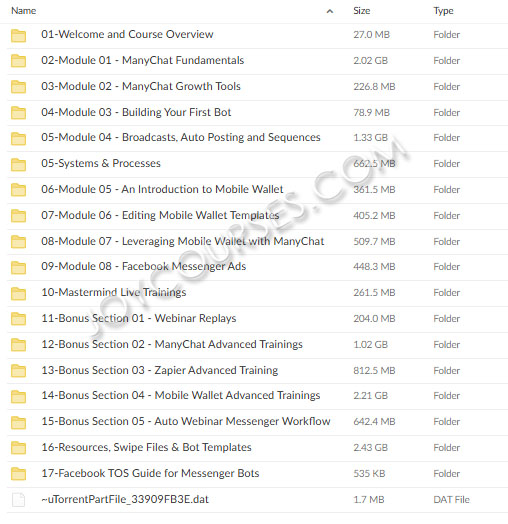Select '03-Module 02 - ManyChat Growth Tools' name
Image resolution: width=508 pixels, height=524 pixels.
click(x=141, y=86)
